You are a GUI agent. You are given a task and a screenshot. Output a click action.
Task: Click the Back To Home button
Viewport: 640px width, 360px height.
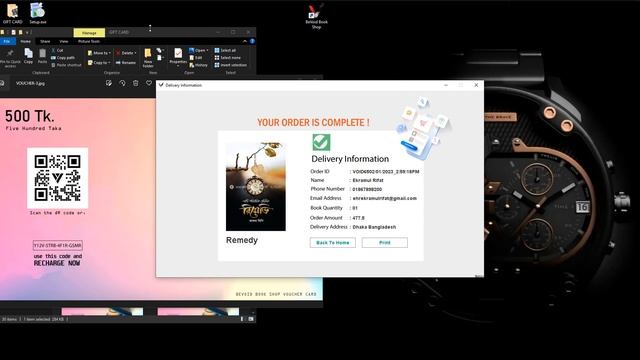[x=333, y=242]
